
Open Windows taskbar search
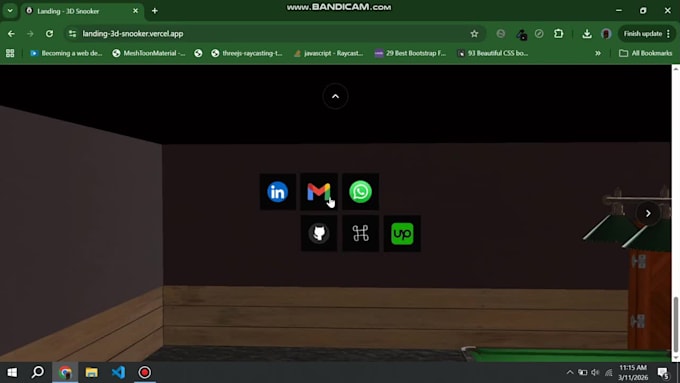point(38,372)
